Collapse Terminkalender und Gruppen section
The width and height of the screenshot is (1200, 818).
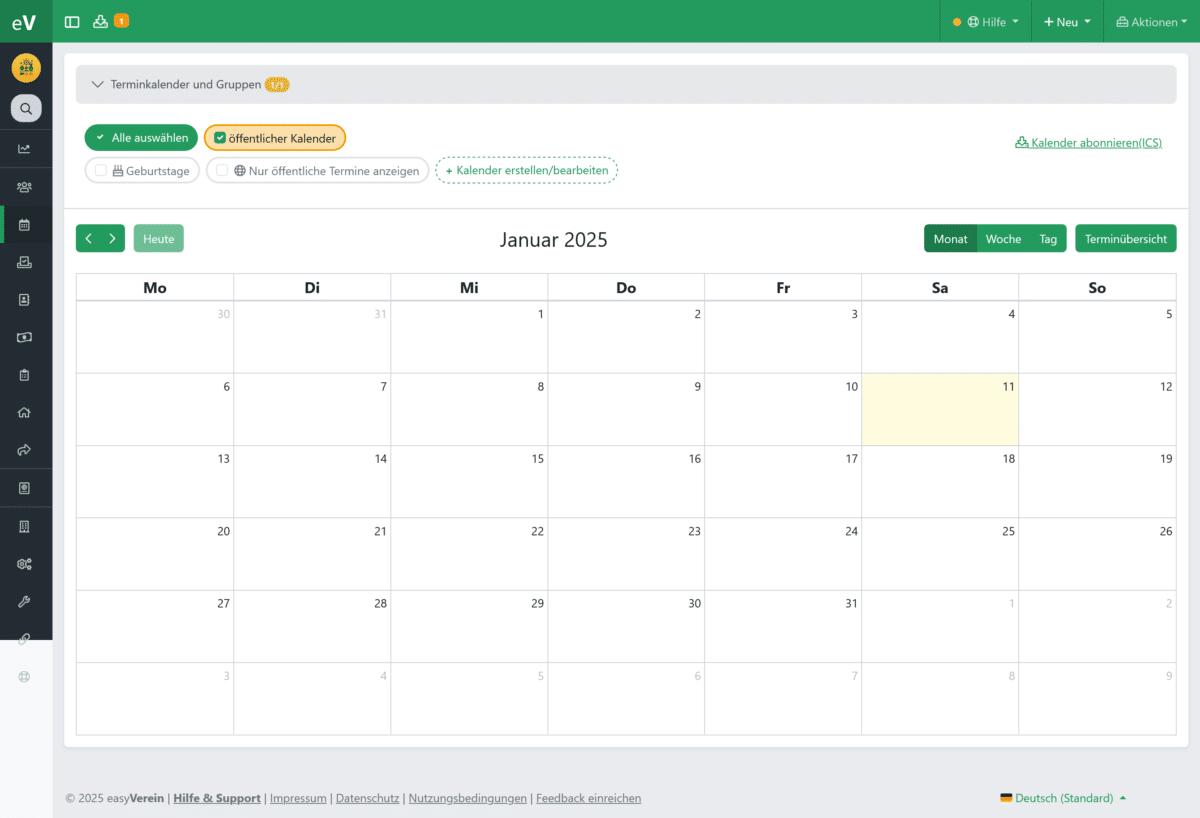coord(626,85)
